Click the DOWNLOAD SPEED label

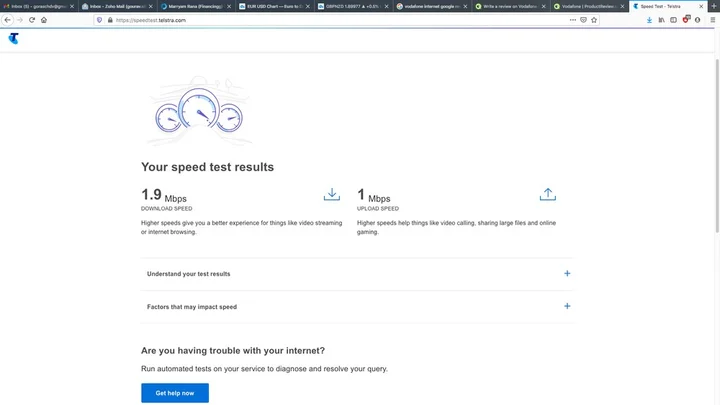click(x=167, y=208)
